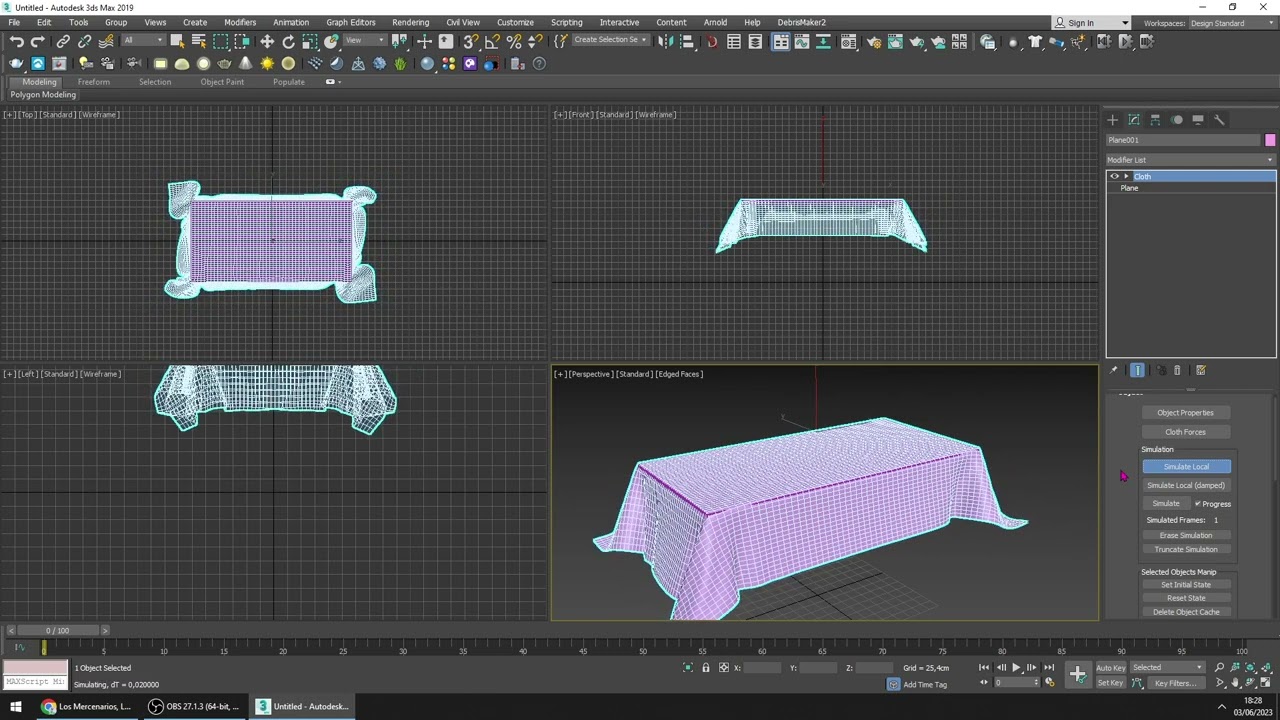
Task: Open the View reference coordinate dropdown
Action: (x=365, y=41)
